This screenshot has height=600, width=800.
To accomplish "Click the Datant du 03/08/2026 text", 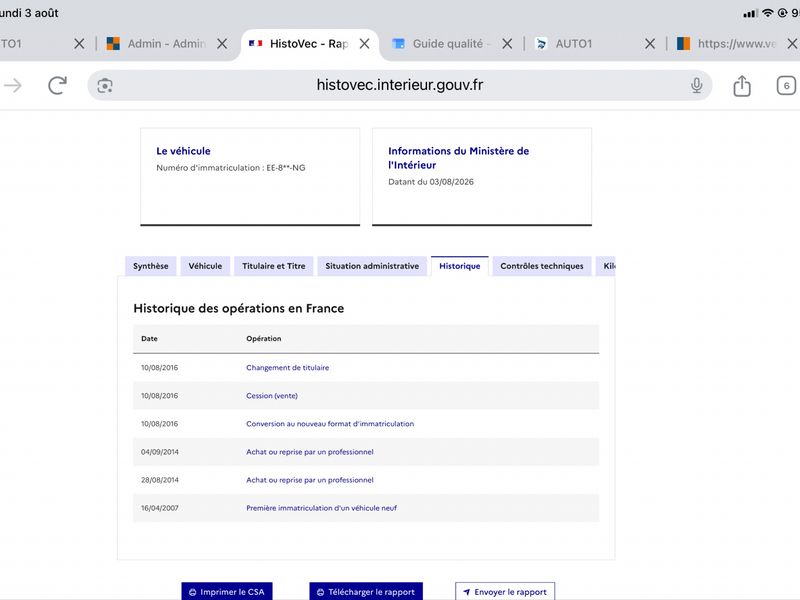I will (x=431, y=182).
